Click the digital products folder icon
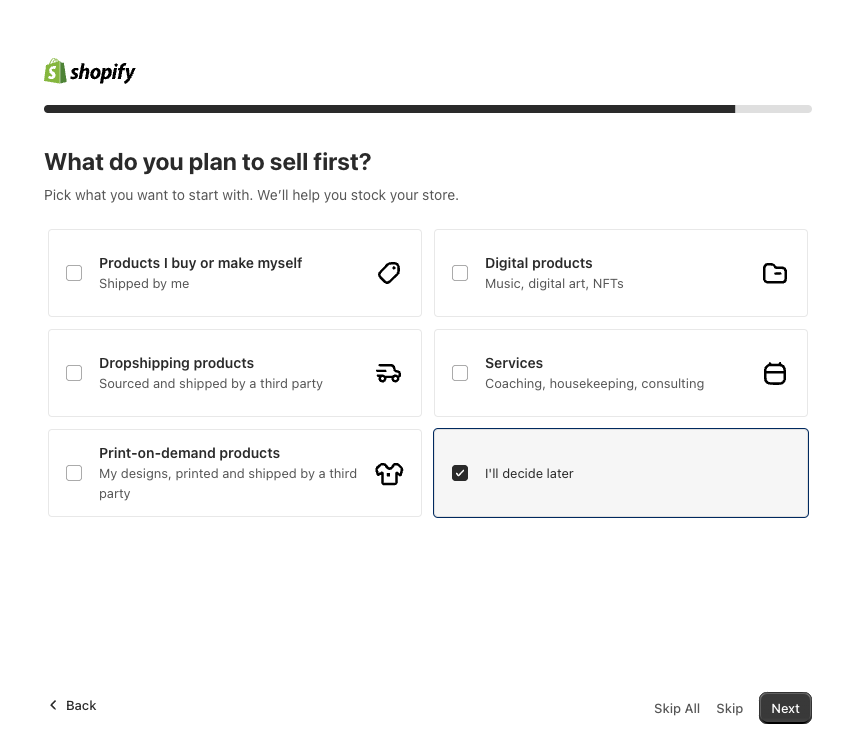The image size is (851, 752). click(x=775, y=273)
